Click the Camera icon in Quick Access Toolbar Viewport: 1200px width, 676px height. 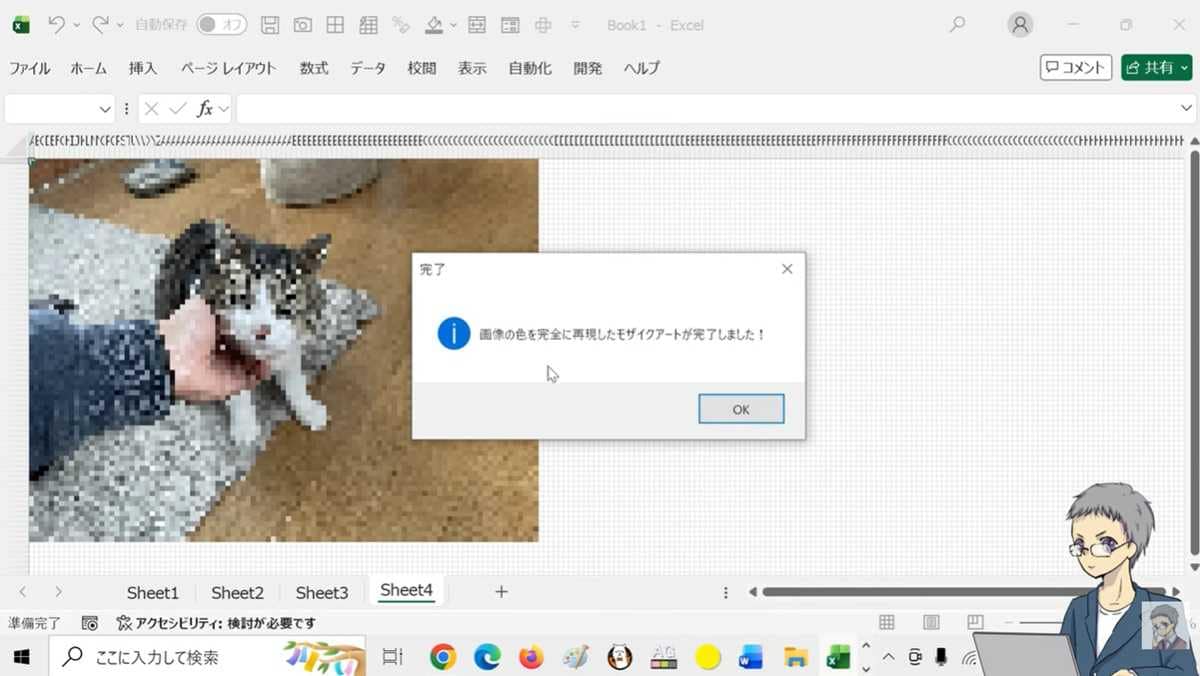(x=302, y=25)
